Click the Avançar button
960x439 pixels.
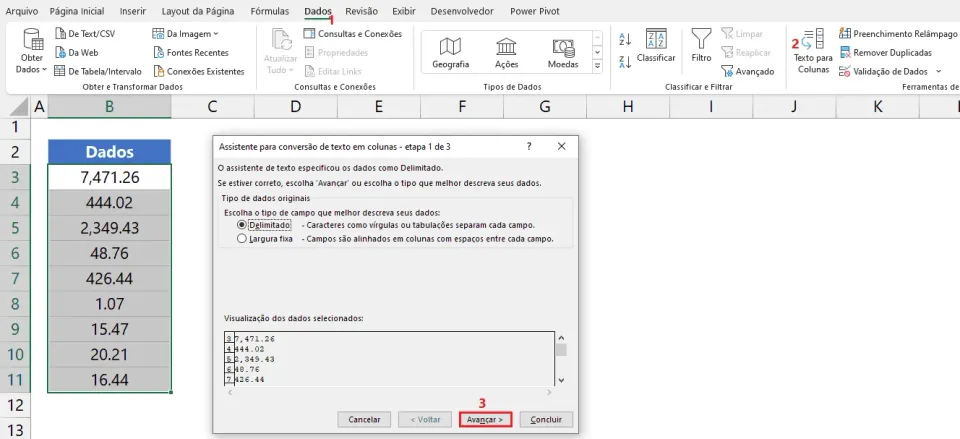(x=485, y=419)
